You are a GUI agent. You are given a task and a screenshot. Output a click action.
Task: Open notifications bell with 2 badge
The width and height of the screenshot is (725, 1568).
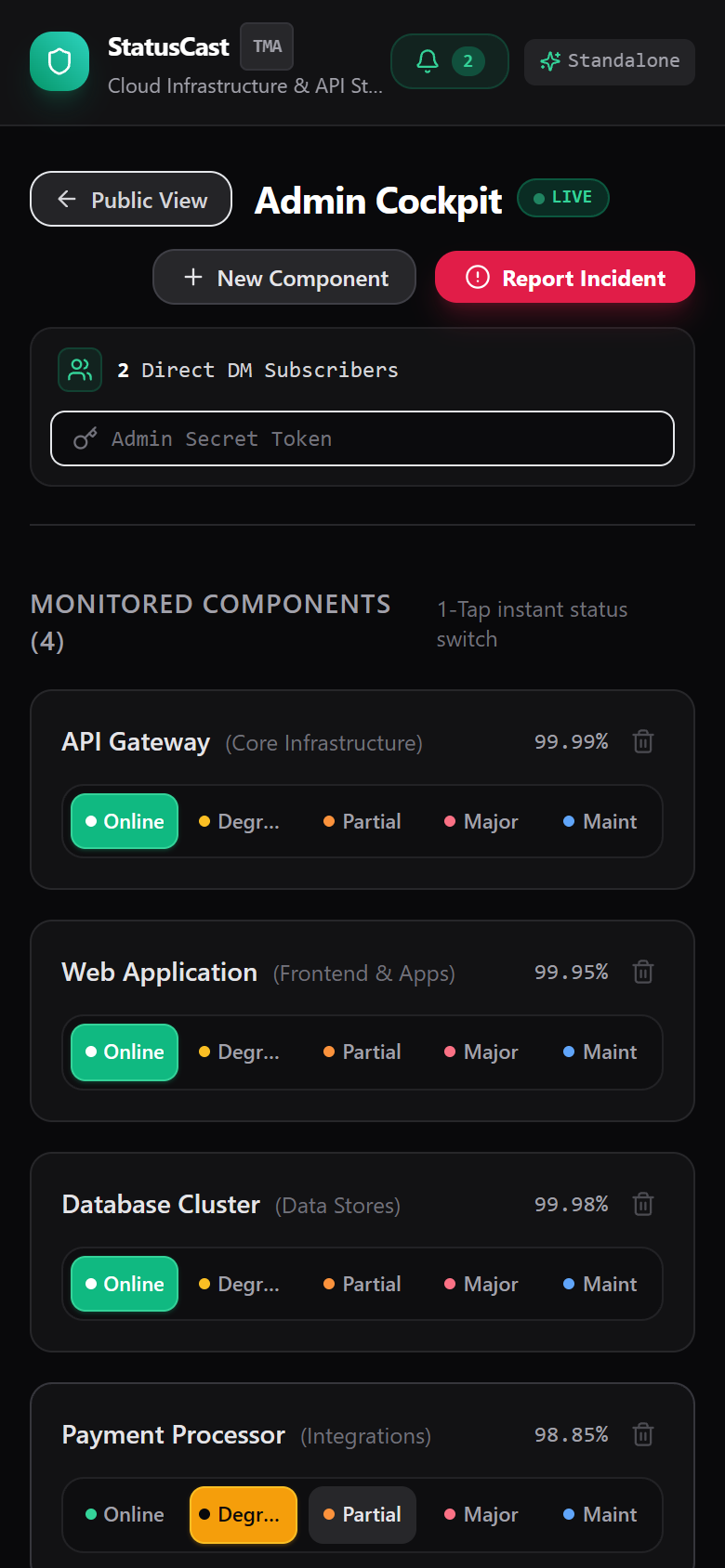pyautogui.click(x=450, y=61)
